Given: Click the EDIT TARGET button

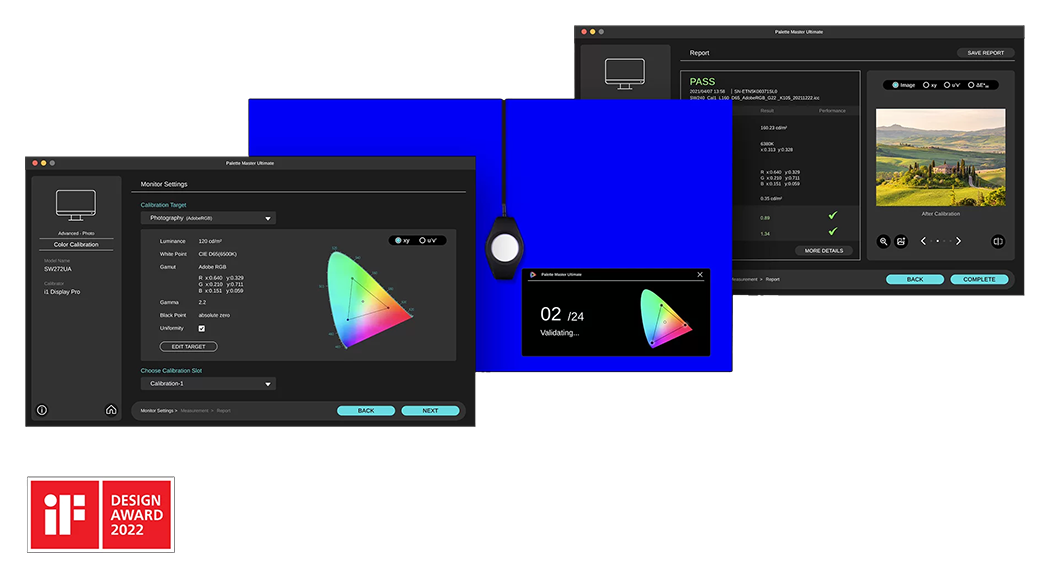Looking at the screenshot, I should (x=188, y=347).
